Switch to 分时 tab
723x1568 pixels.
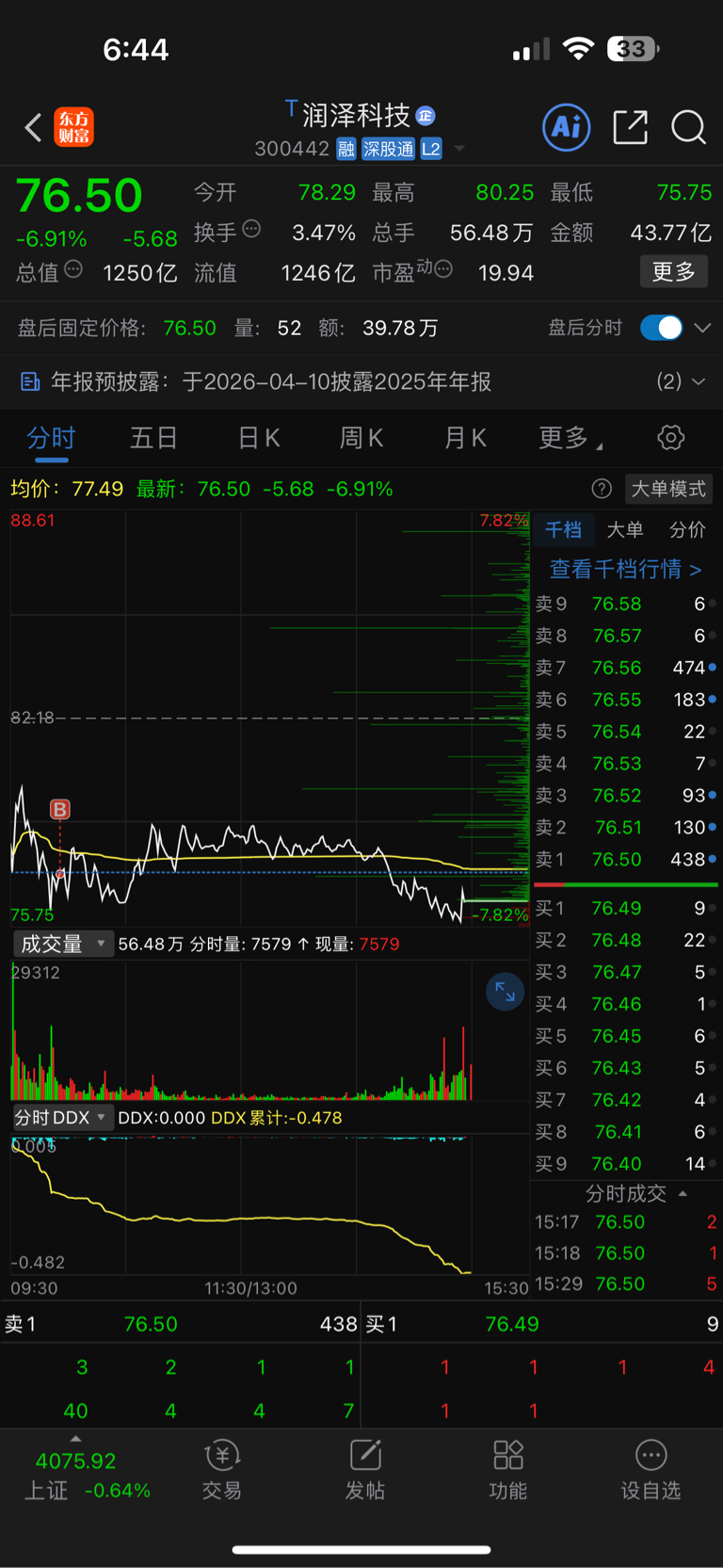pos(51,438)
